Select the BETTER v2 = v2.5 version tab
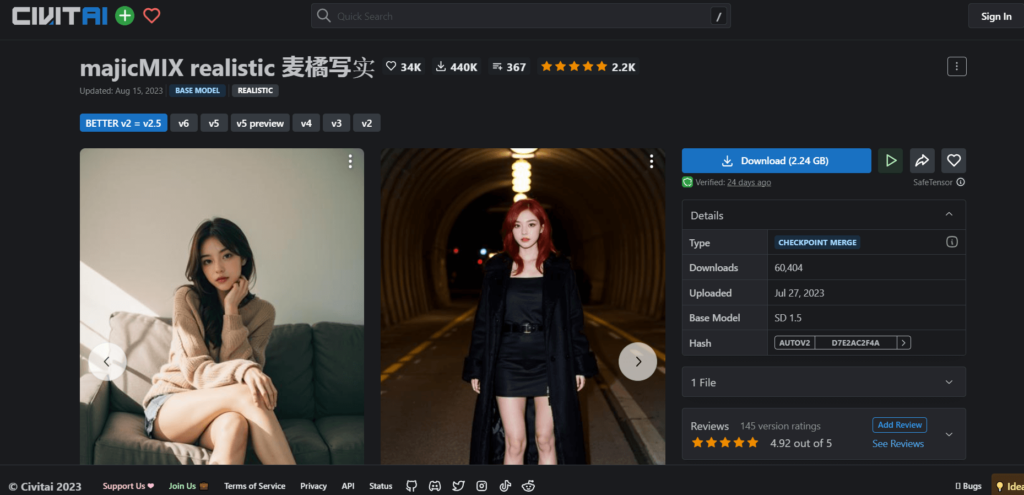The width and height of the screenshot is (1024, 495). click(x=123, y=123)
